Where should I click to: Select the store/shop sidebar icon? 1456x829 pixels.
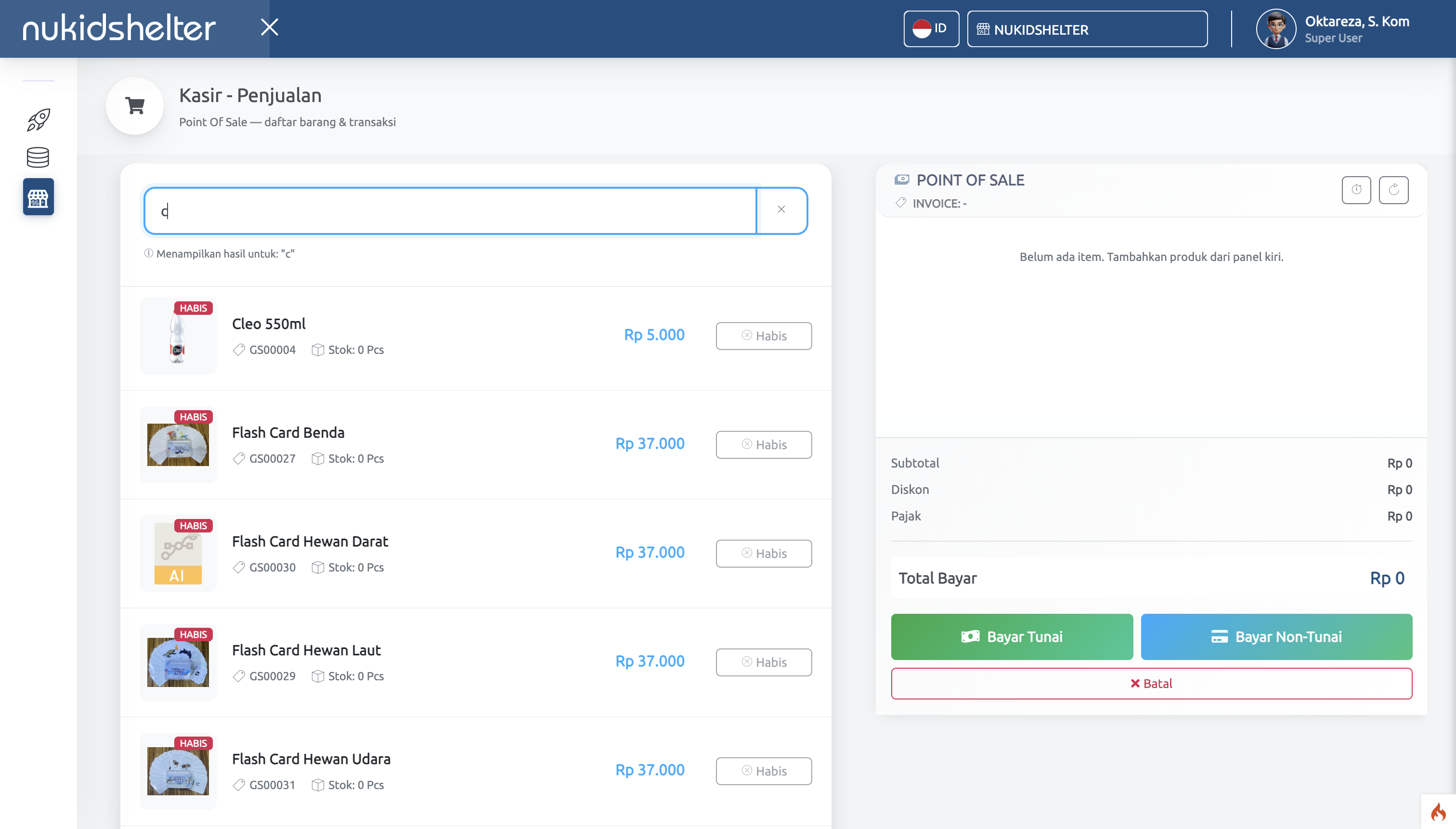[x=38, y=197]
